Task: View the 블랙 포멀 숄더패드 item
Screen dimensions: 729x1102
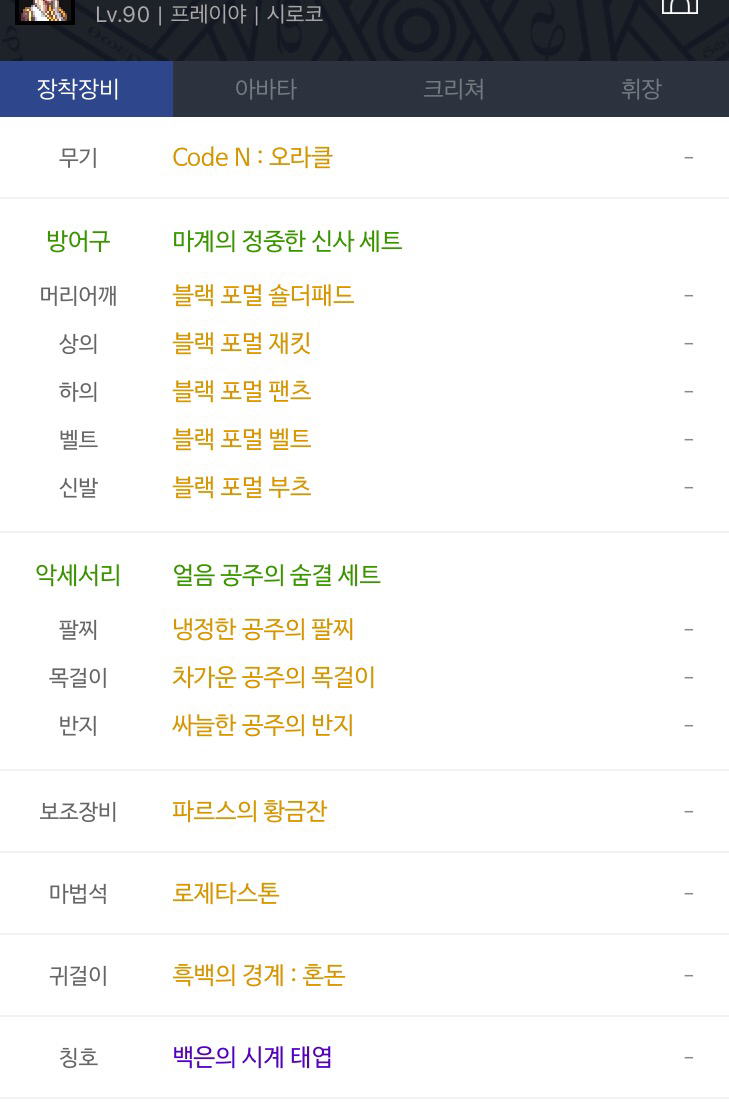Action: pyautogui.click(x=263, y=295)
